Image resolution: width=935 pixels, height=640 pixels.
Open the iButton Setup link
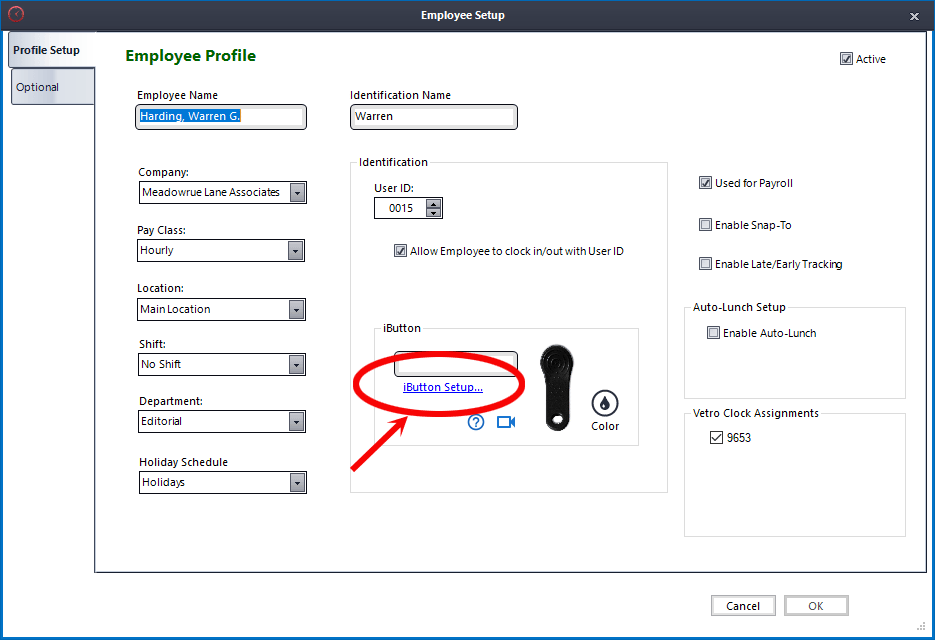click(x=443, y=387)
